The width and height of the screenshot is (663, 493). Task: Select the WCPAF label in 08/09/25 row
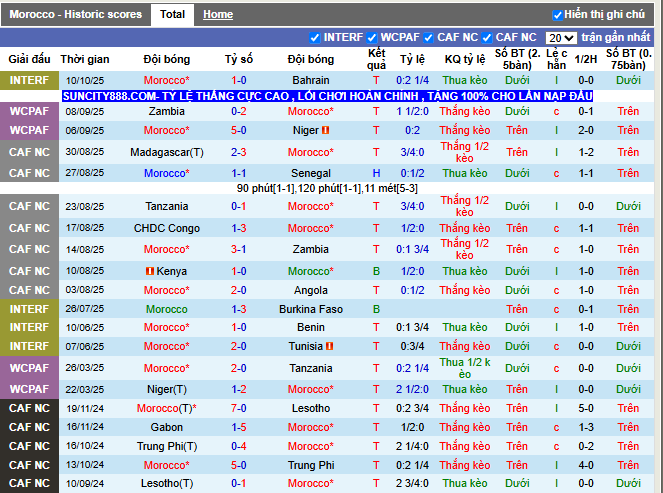[x=29, y=112]
